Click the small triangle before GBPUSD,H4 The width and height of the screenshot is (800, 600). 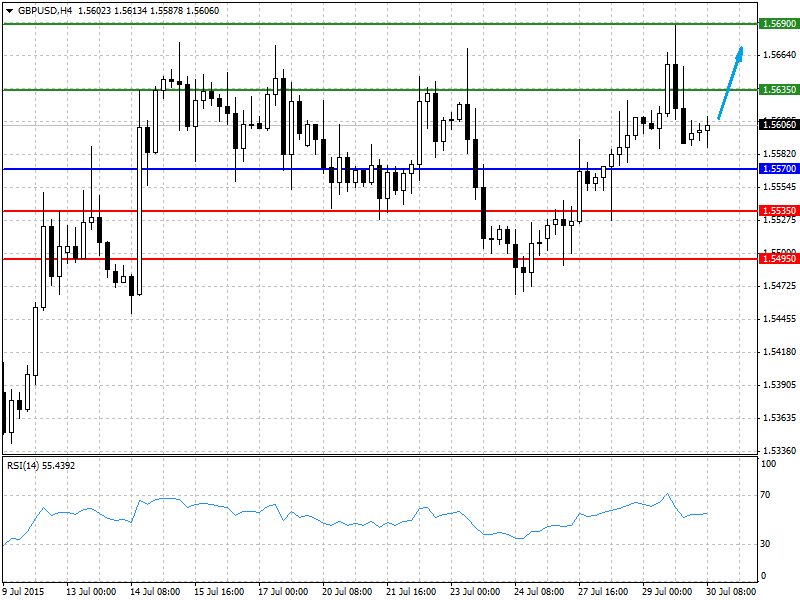[9, 11]
